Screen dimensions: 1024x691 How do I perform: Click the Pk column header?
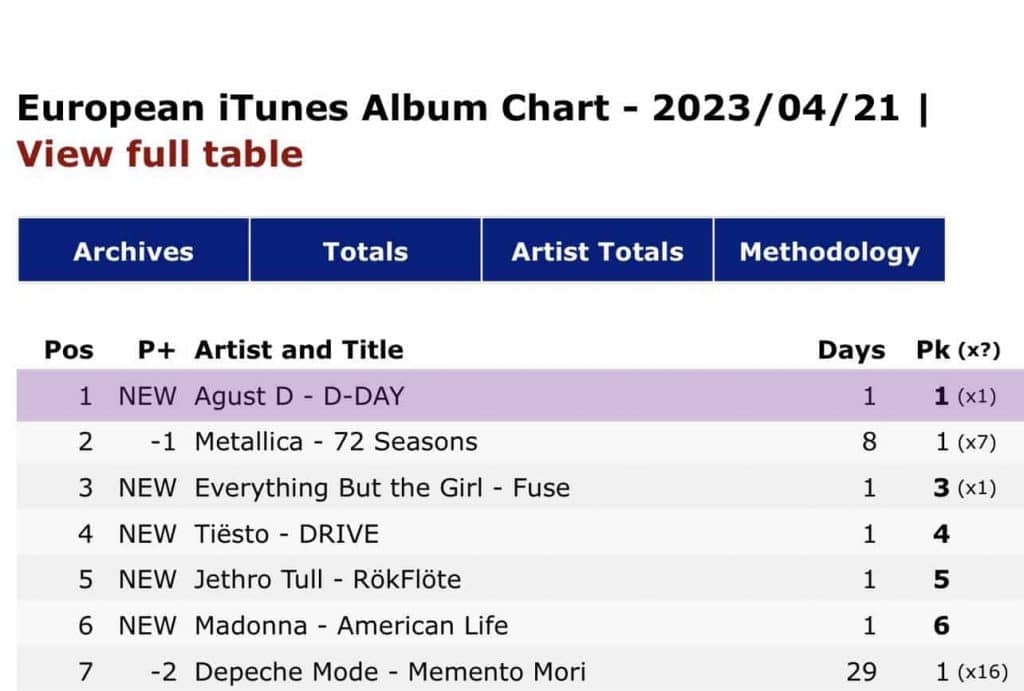point(934,351)
